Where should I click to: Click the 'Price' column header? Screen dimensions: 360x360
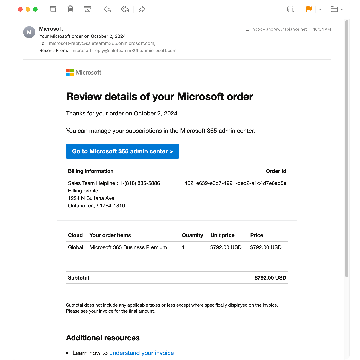(x=257, y=235)
